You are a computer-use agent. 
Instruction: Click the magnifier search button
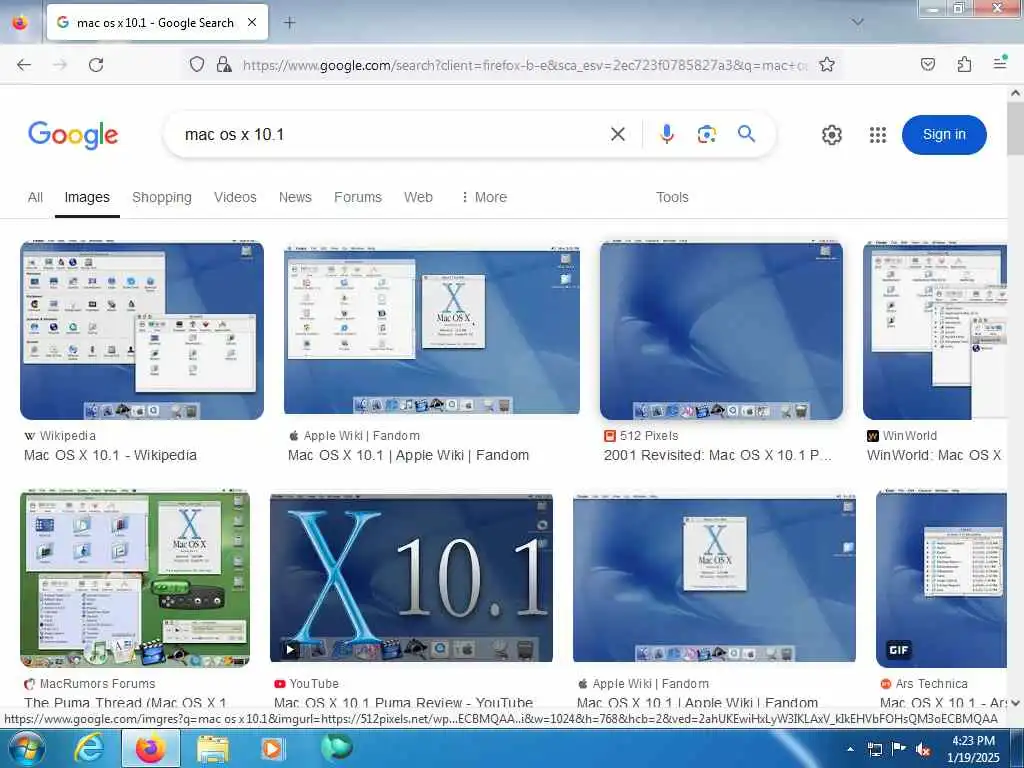[x=746, y=134]
